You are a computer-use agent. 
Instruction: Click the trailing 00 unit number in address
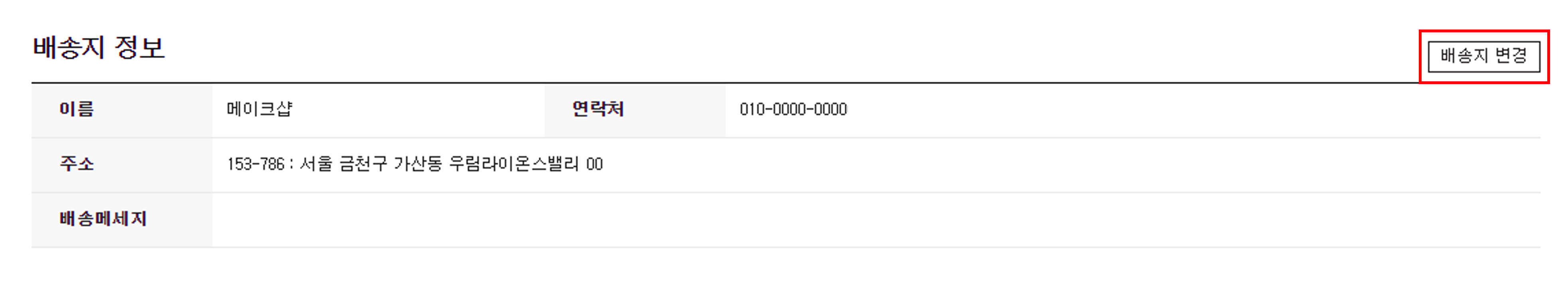(594, 164)
